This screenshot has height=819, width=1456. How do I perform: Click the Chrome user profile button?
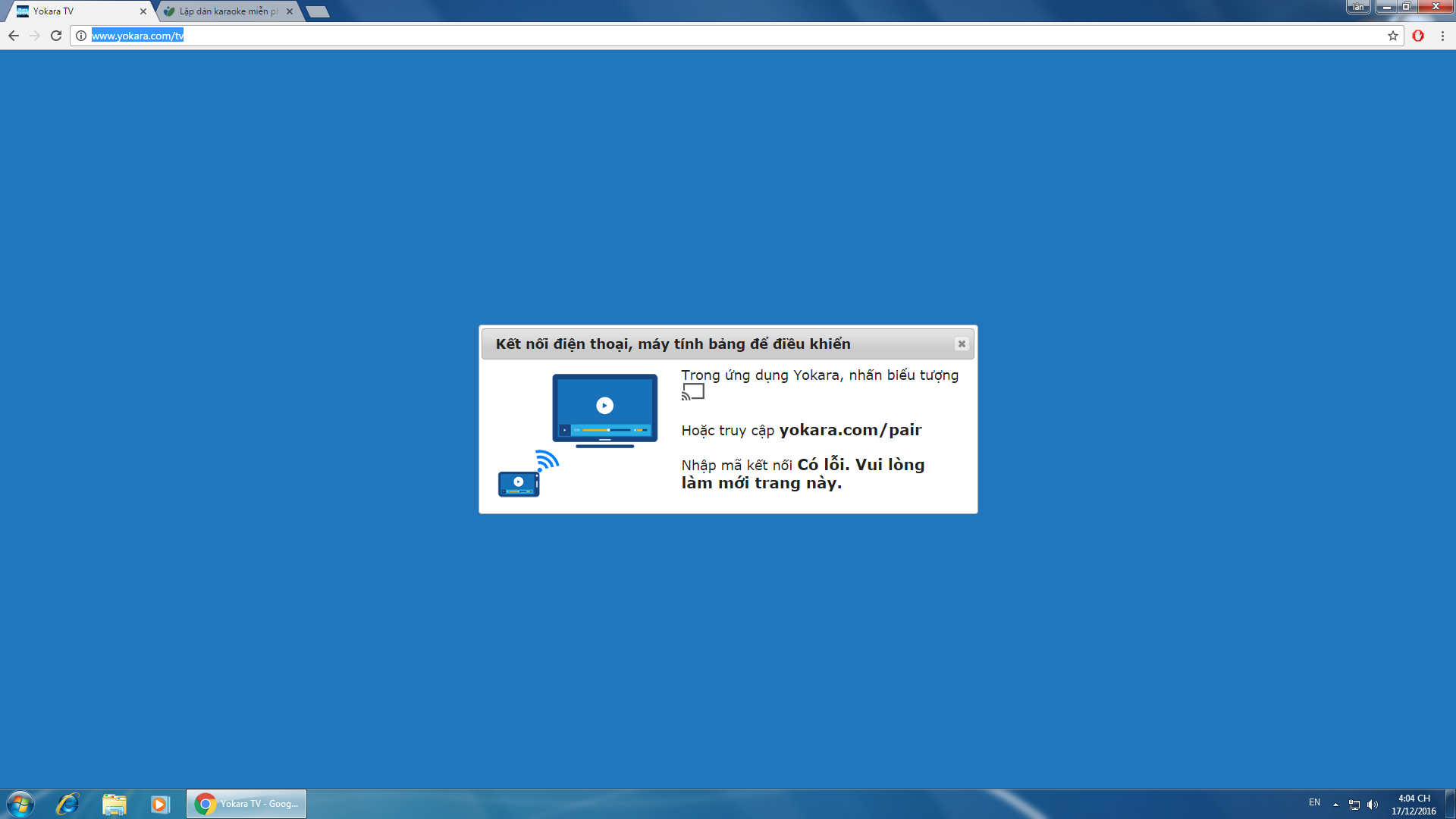(x=1358, y=7)
